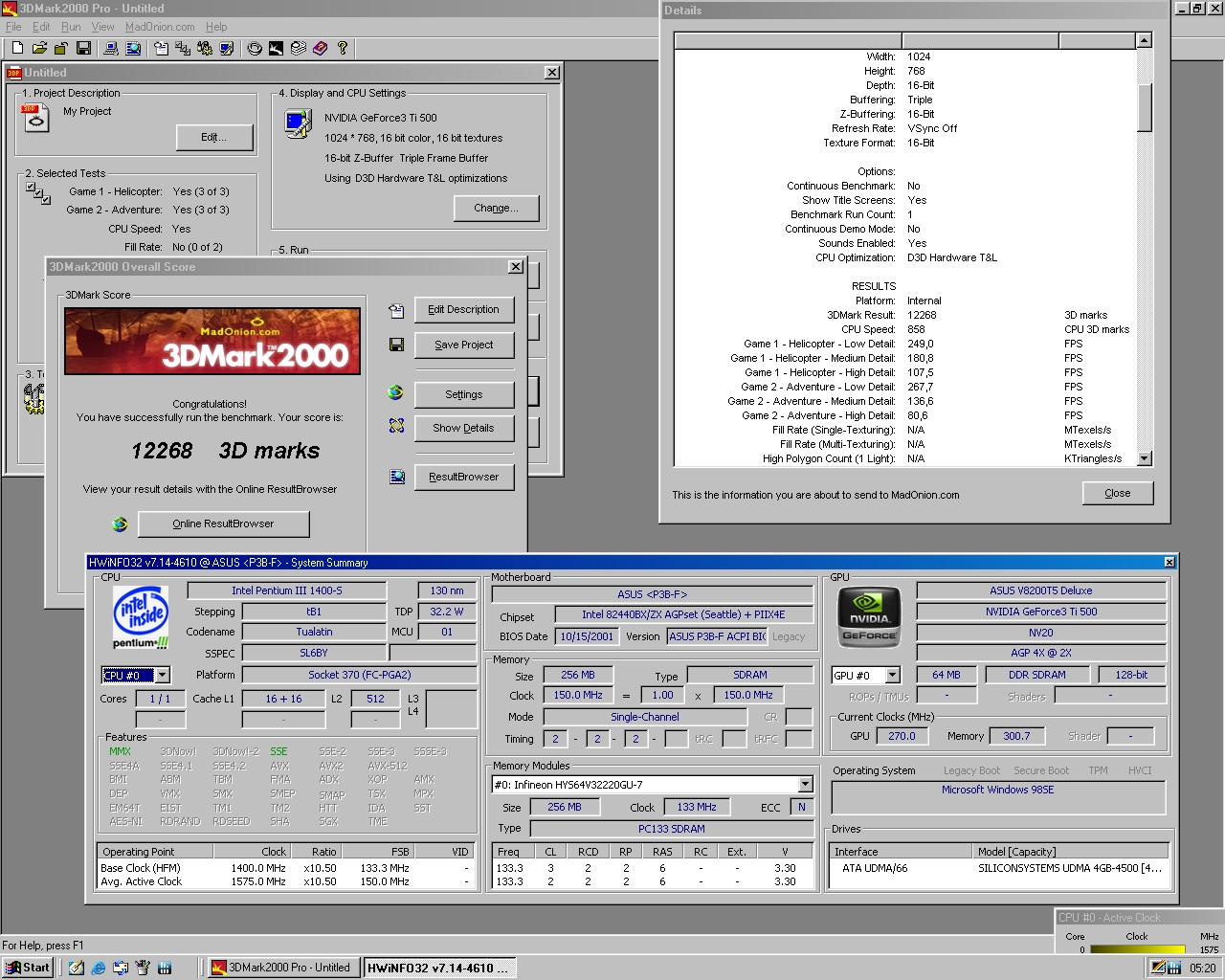Click the Save floppy disk toolbar icon
Screen dimensions: 1225x980
coord(83,48)
